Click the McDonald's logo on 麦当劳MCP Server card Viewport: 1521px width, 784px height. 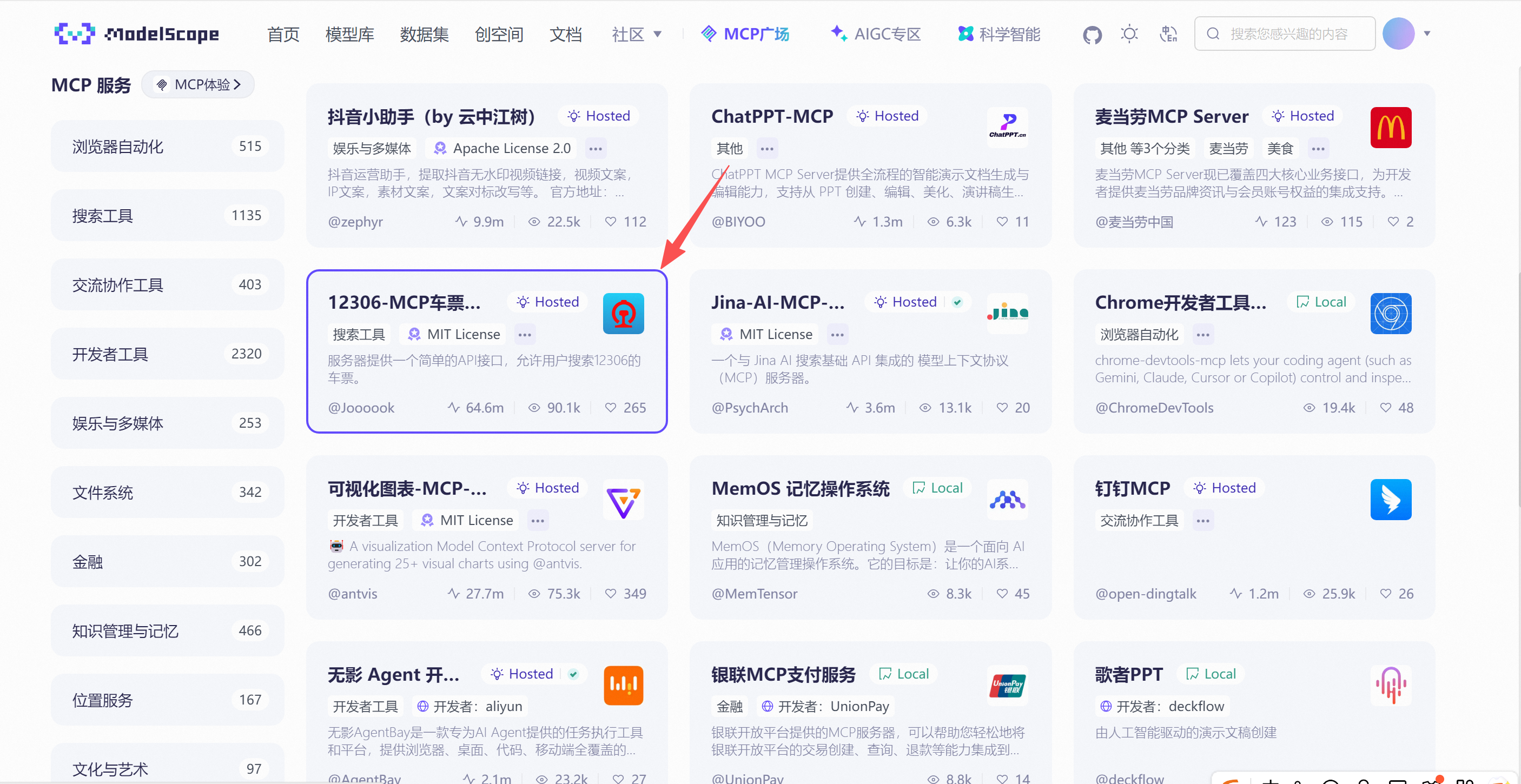click(x=1391, y=128)
